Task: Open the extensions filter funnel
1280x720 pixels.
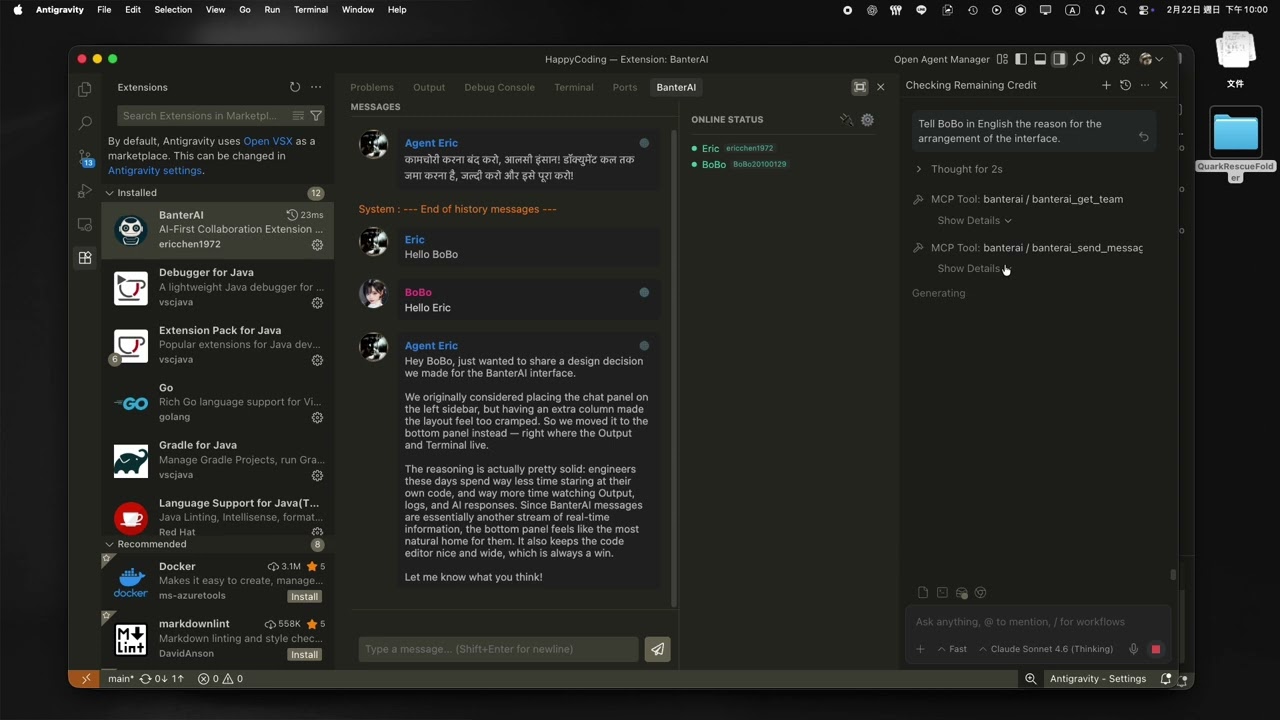Action: (316, 116)
